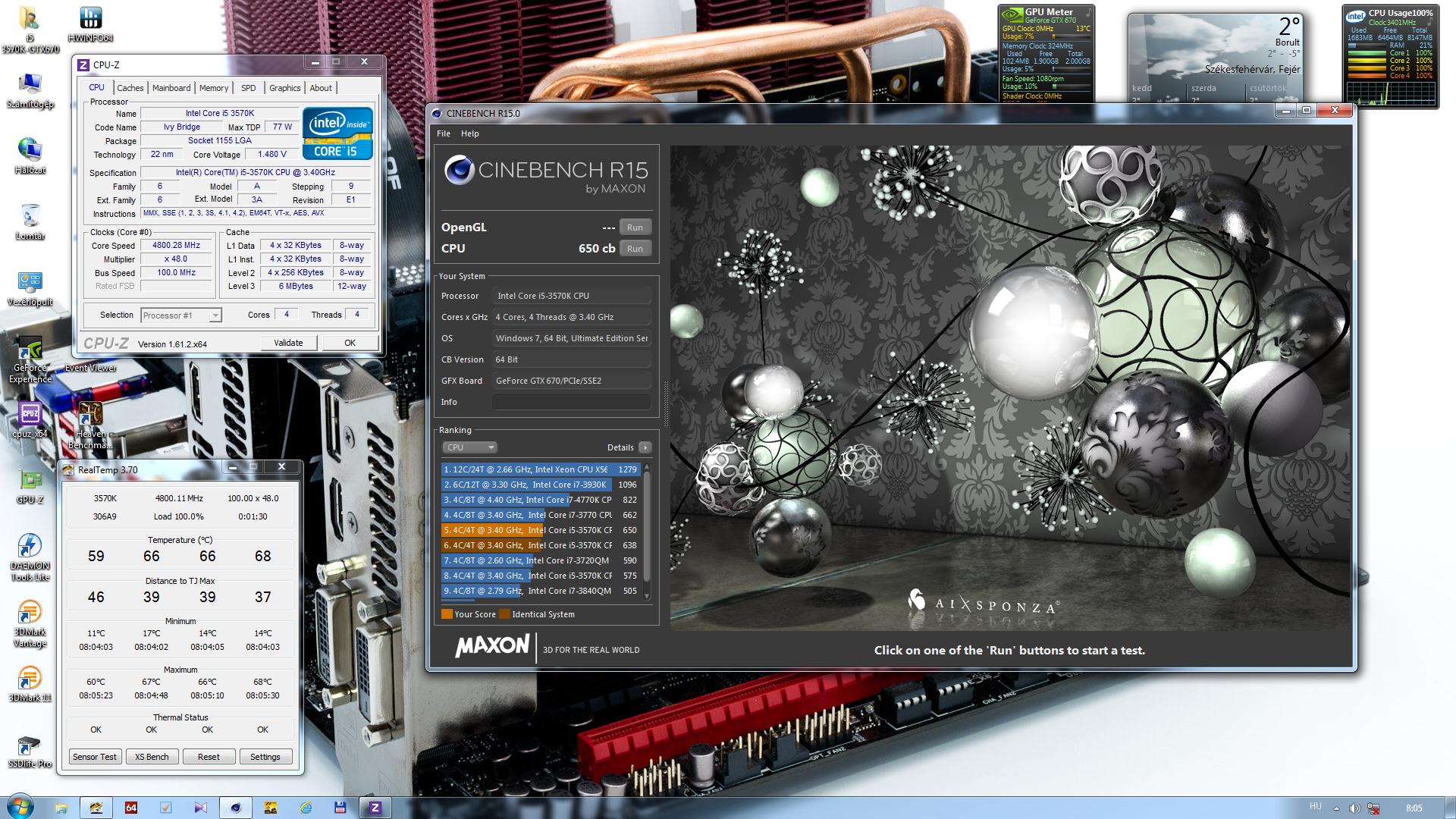Switch to Mainboard tab in CPU-Z
The image size is (1456, 819).
(171, 88)
